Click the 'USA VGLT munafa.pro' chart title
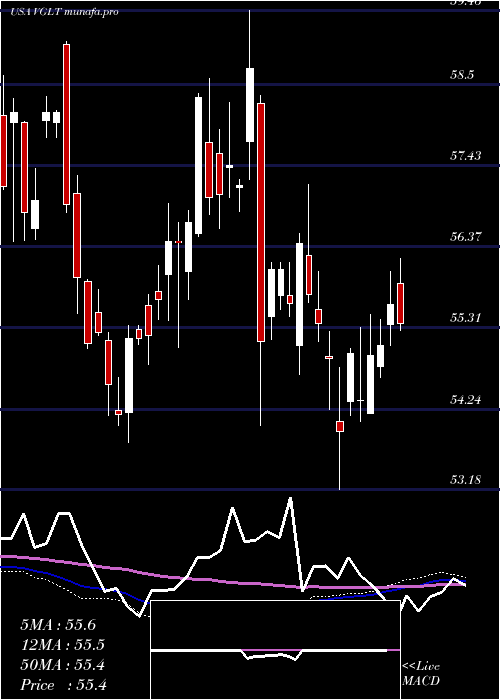Viewport: 500px width, 700px height. (64, 12)
